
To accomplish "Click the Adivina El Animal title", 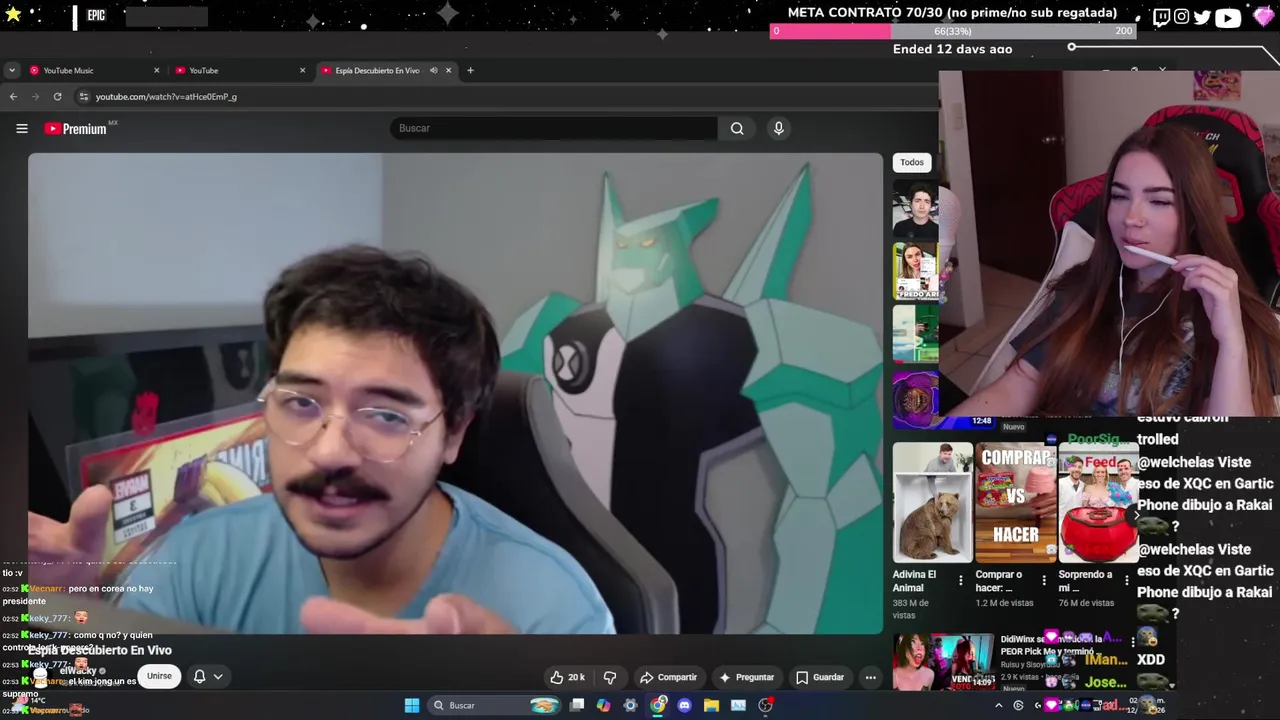I will [x=914, y=580].
